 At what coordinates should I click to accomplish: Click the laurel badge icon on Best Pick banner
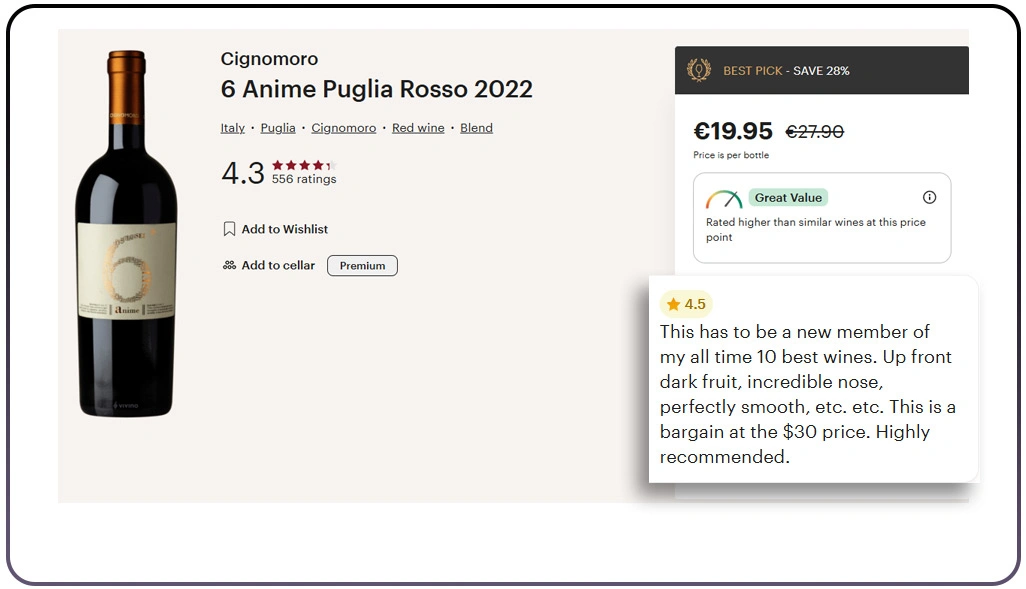point(698,70)
